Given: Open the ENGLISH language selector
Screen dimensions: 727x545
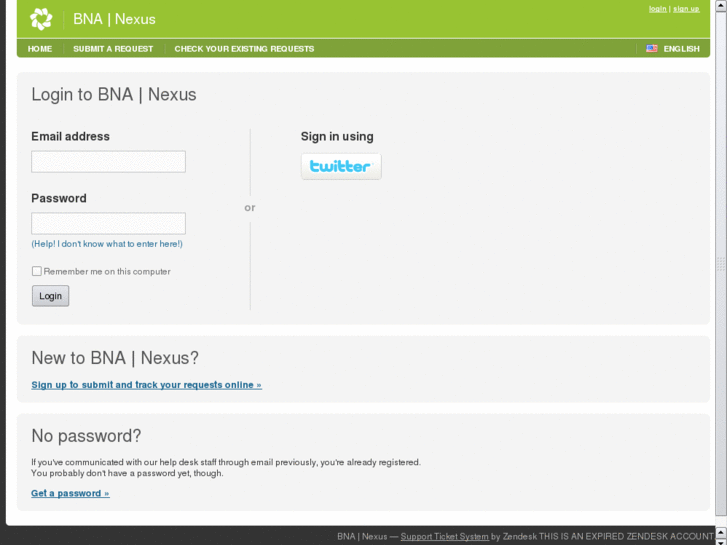Looking at the screenshot, I should (681, 49).
